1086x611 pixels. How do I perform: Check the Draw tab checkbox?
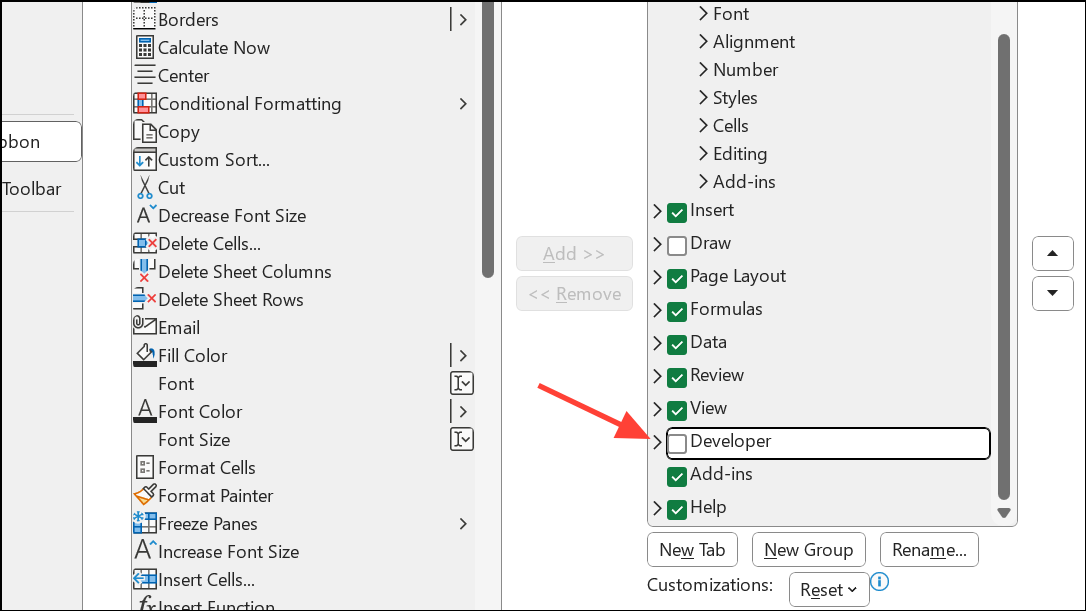coord(677,244)
